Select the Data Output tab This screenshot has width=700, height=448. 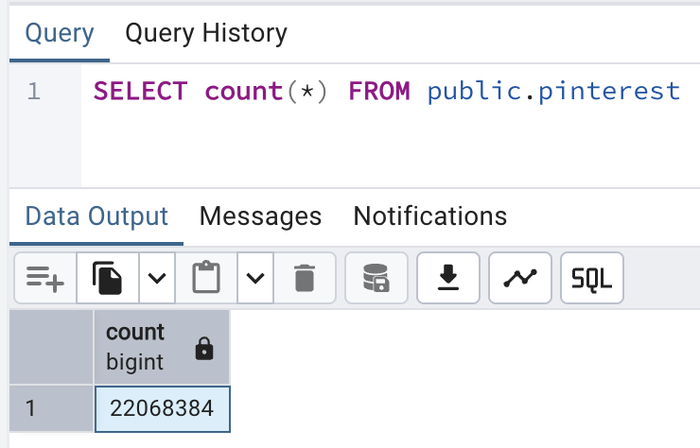[x=97, y=216]
